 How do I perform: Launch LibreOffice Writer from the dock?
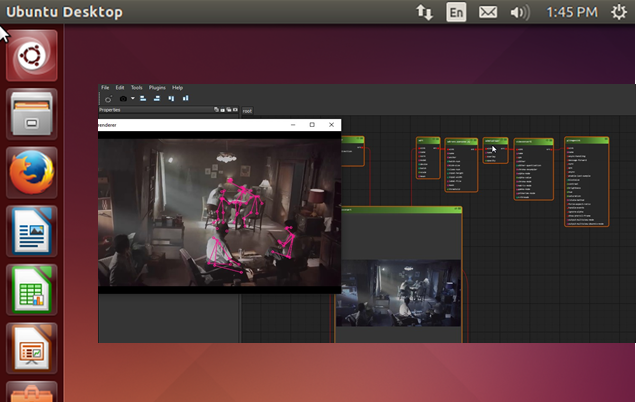point(32,232)
